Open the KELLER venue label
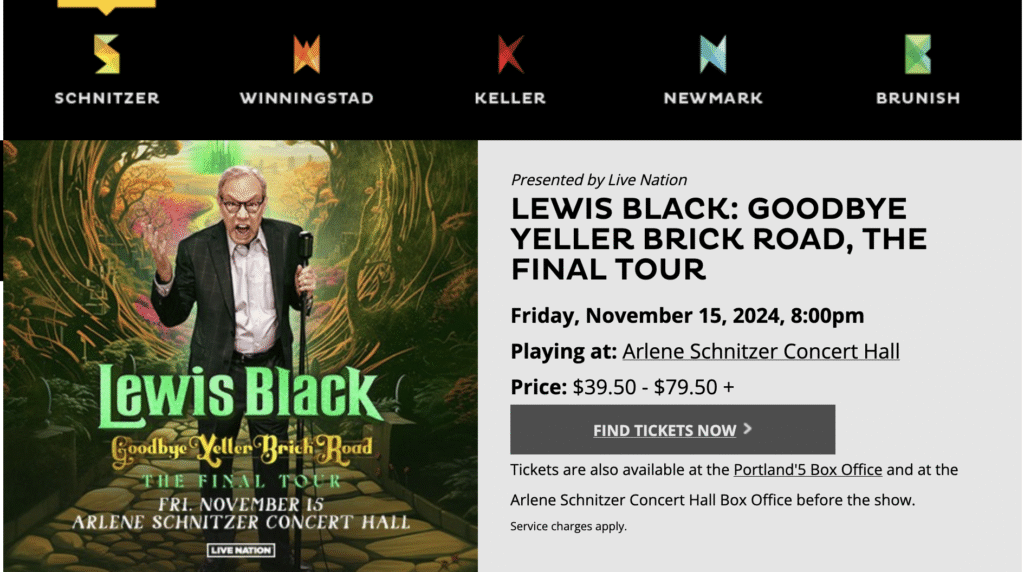1024x572 pixels. tap(510, 98)
